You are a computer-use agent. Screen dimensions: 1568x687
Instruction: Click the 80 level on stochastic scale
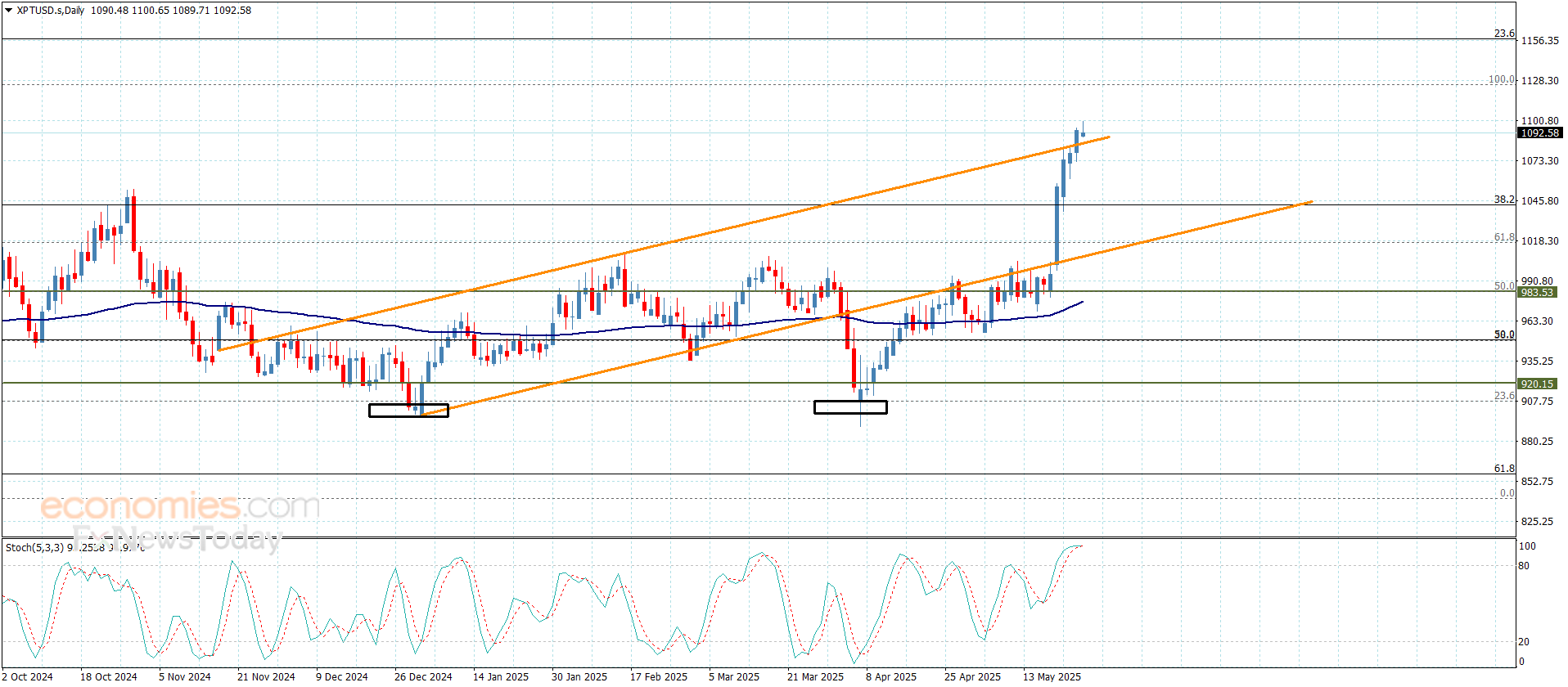click(x=1524, y=566)
